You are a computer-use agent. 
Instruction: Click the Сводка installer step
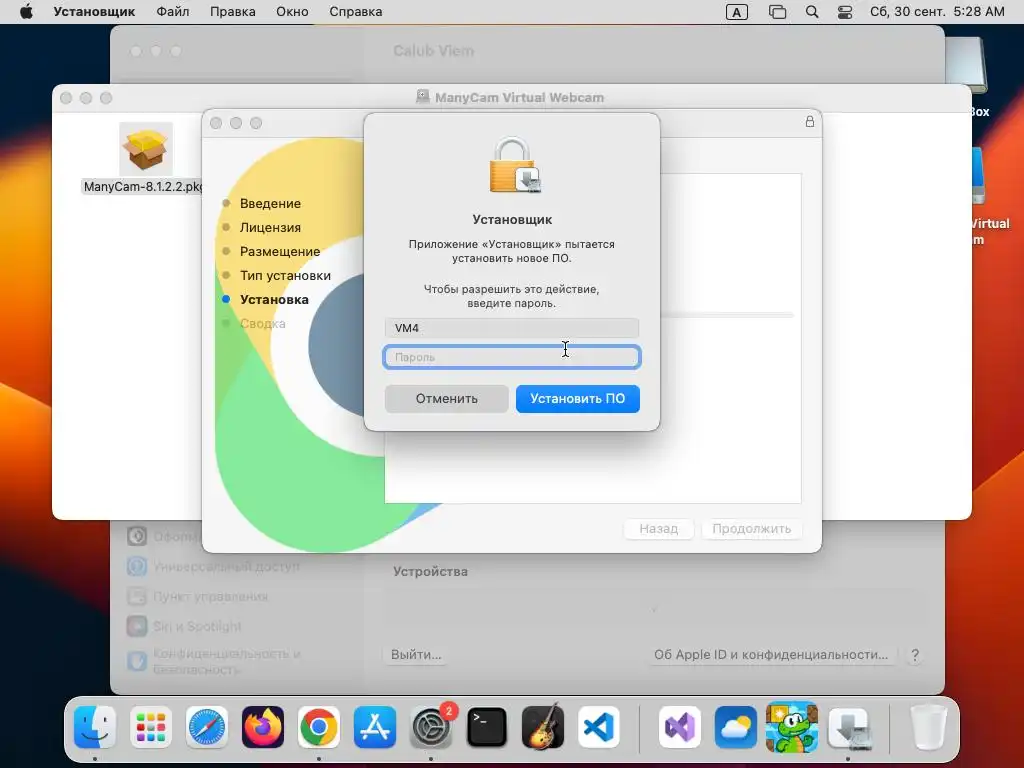click(x=262, y=323)
